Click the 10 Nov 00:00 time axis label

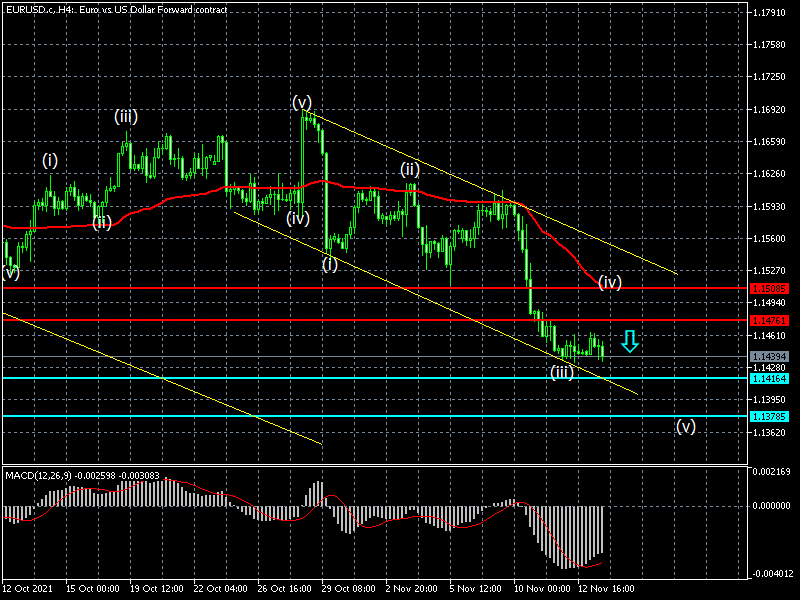tap(539, 590)
